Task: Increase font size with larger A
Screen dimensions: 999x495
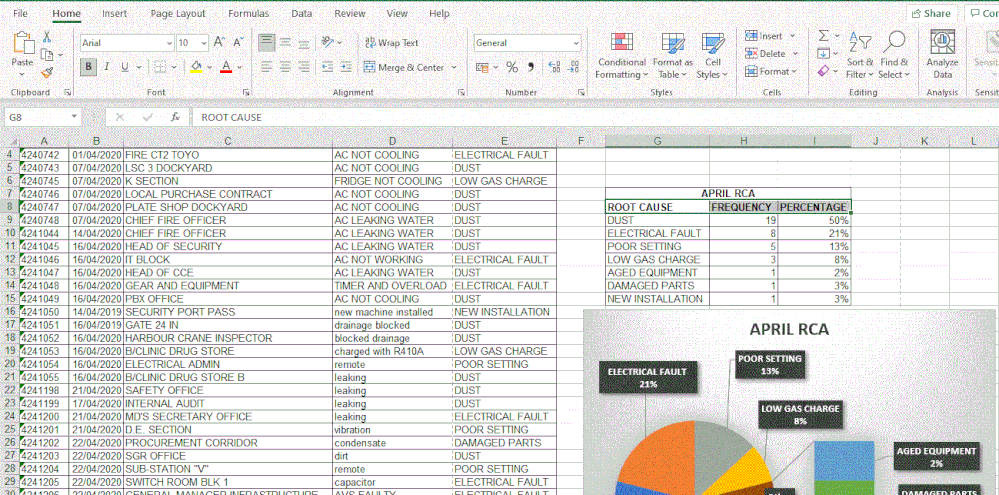Action: tap(219, 43)
